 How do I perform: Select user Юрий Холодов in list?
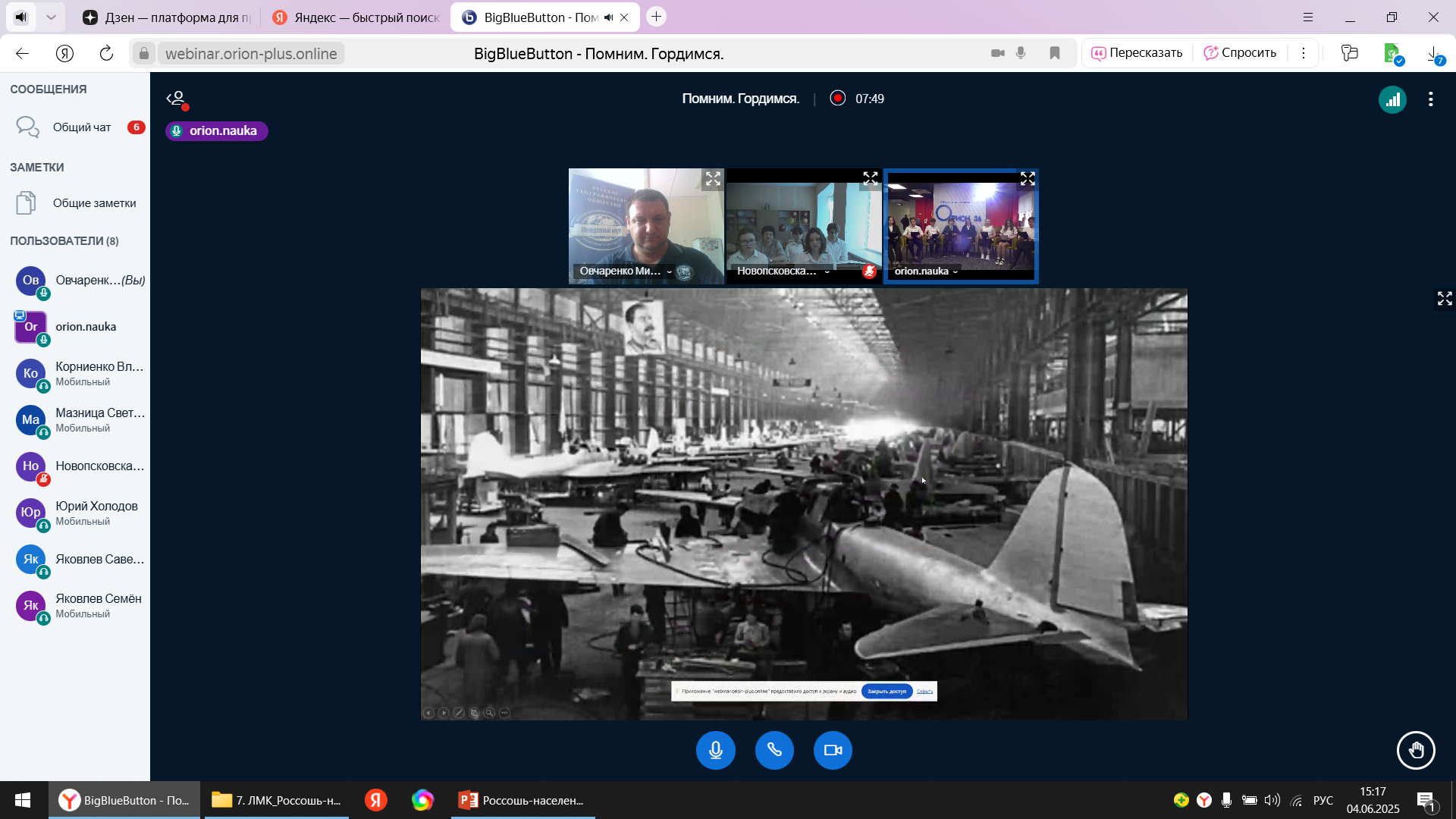[96, 513]
